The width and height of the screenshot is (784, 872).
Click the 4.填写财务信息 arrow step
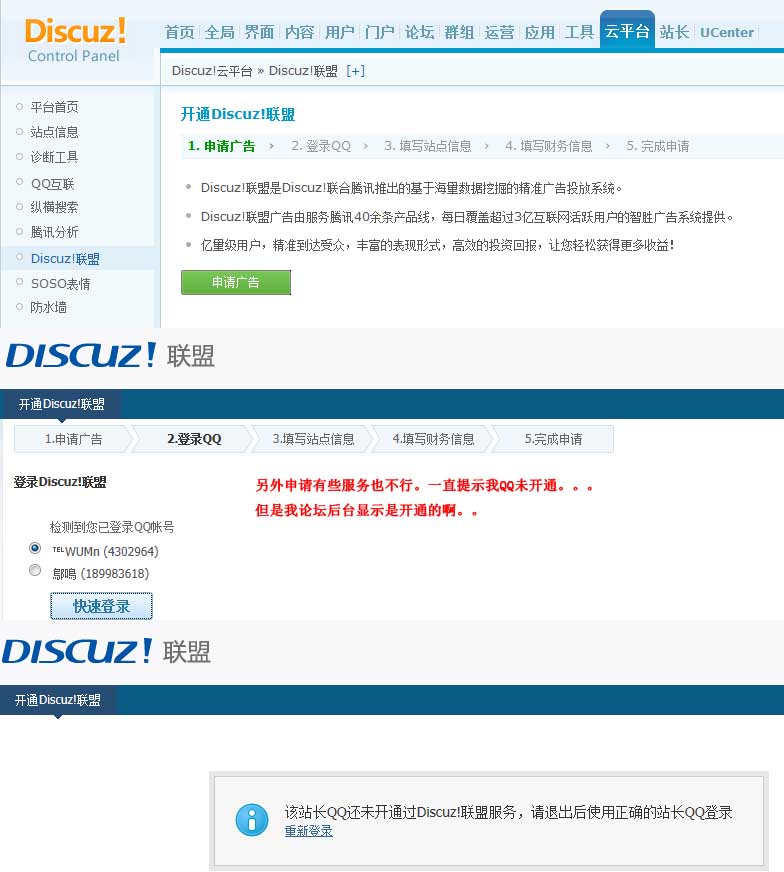click(433, 439)
